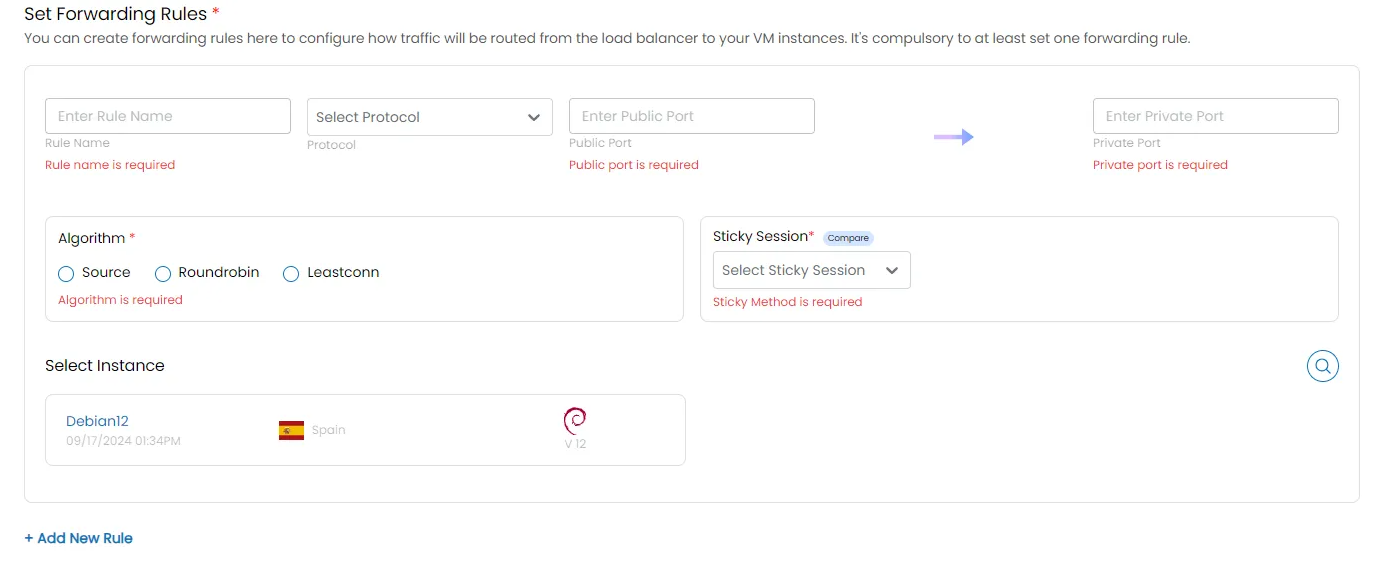This screenshot has width=1393, height=565.
Task: Click the search magnifier icon
Action: [1322, 366]
